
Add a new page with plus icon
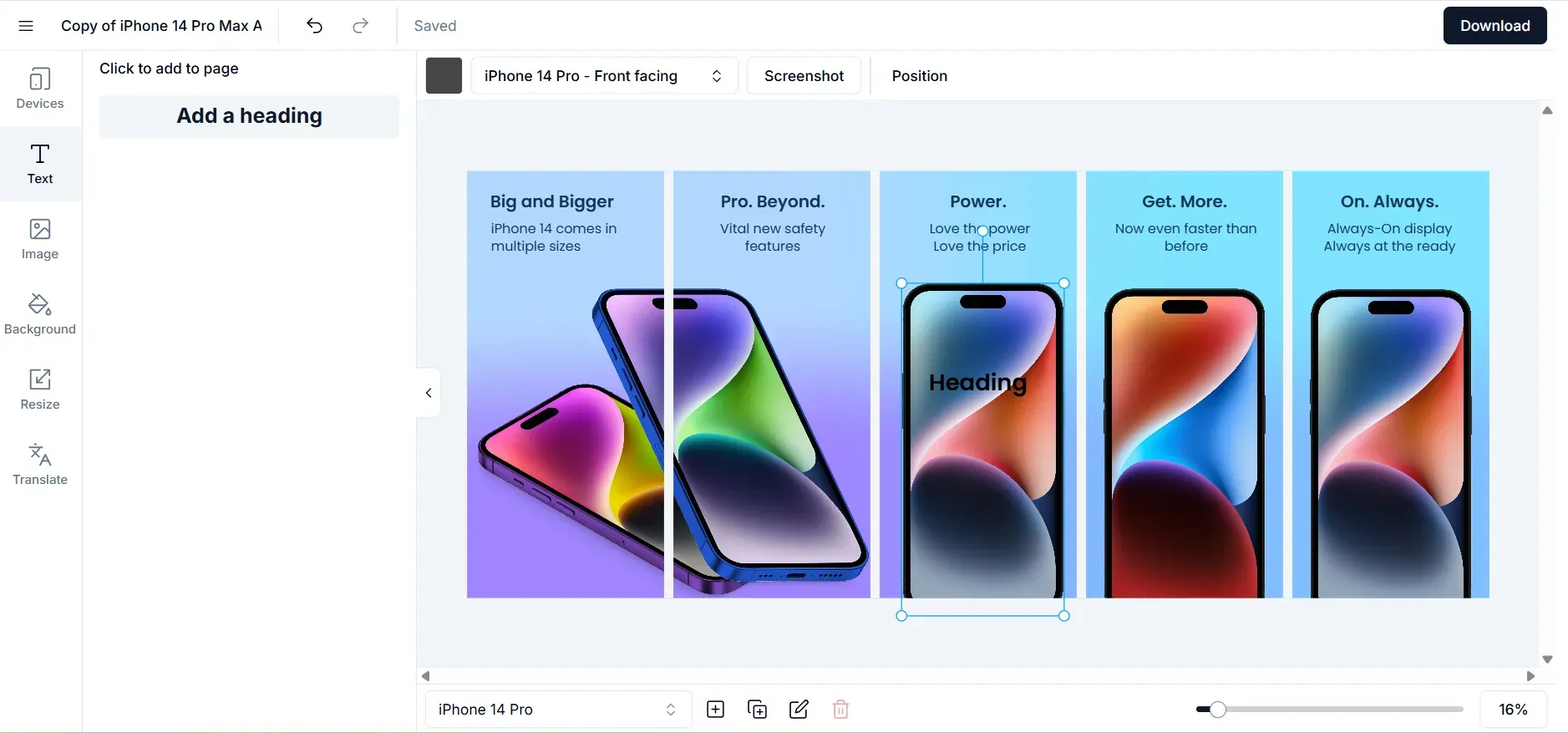(716, 710)
